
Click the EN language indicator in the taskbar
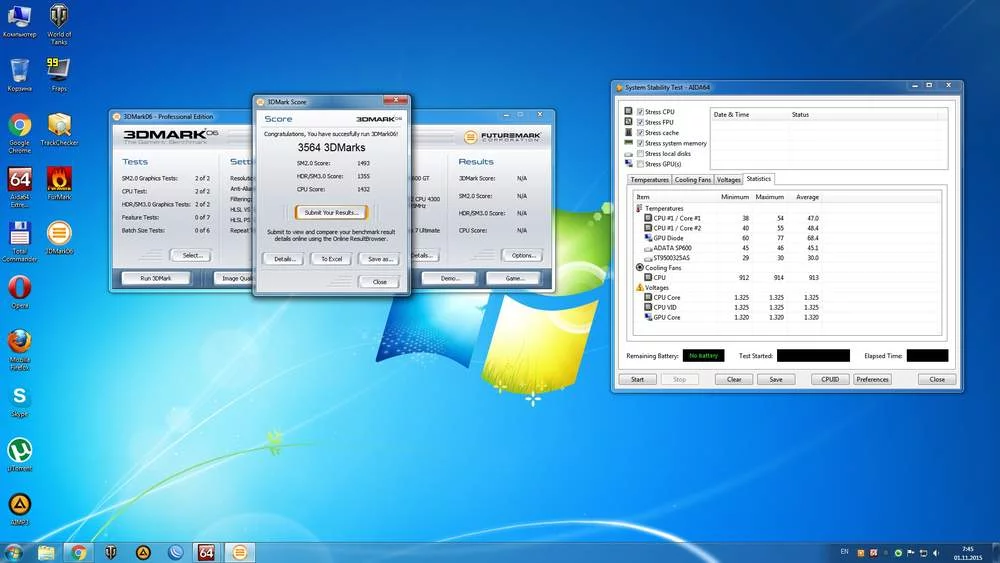click(845, 551)
